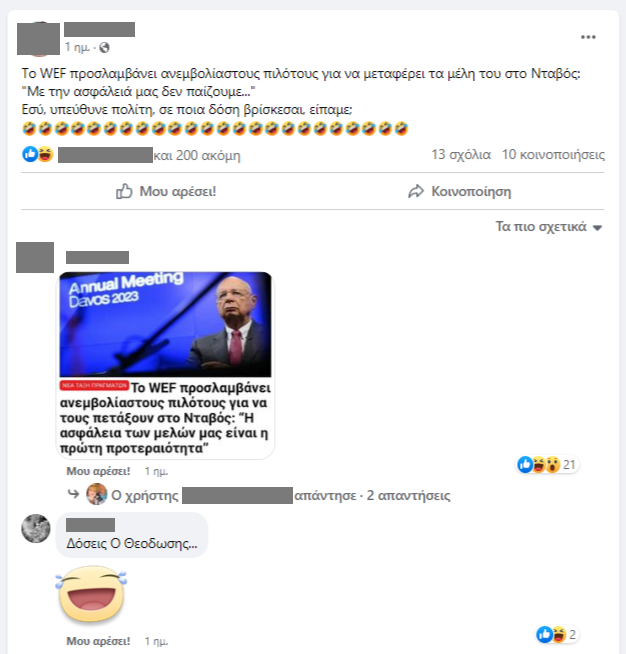Screen dimensions: 626x654
Task: Click the laughing emoji sticker
Action: [91, 594]
